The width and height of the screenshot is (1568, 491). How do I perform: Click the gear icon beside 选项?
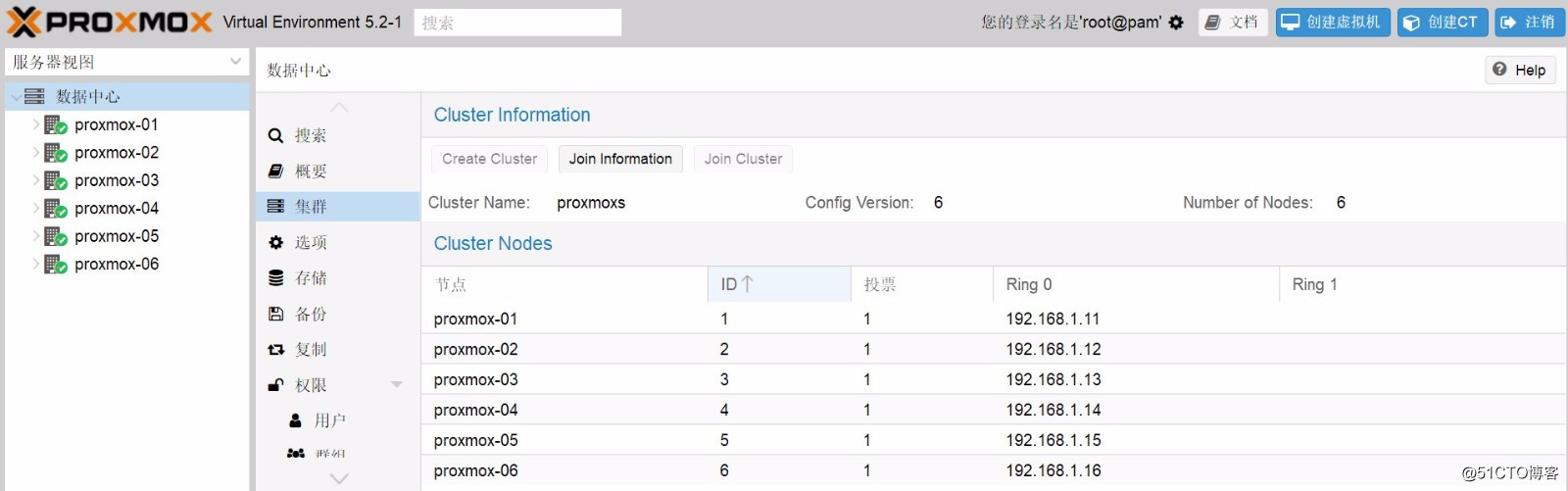point(275,242)
